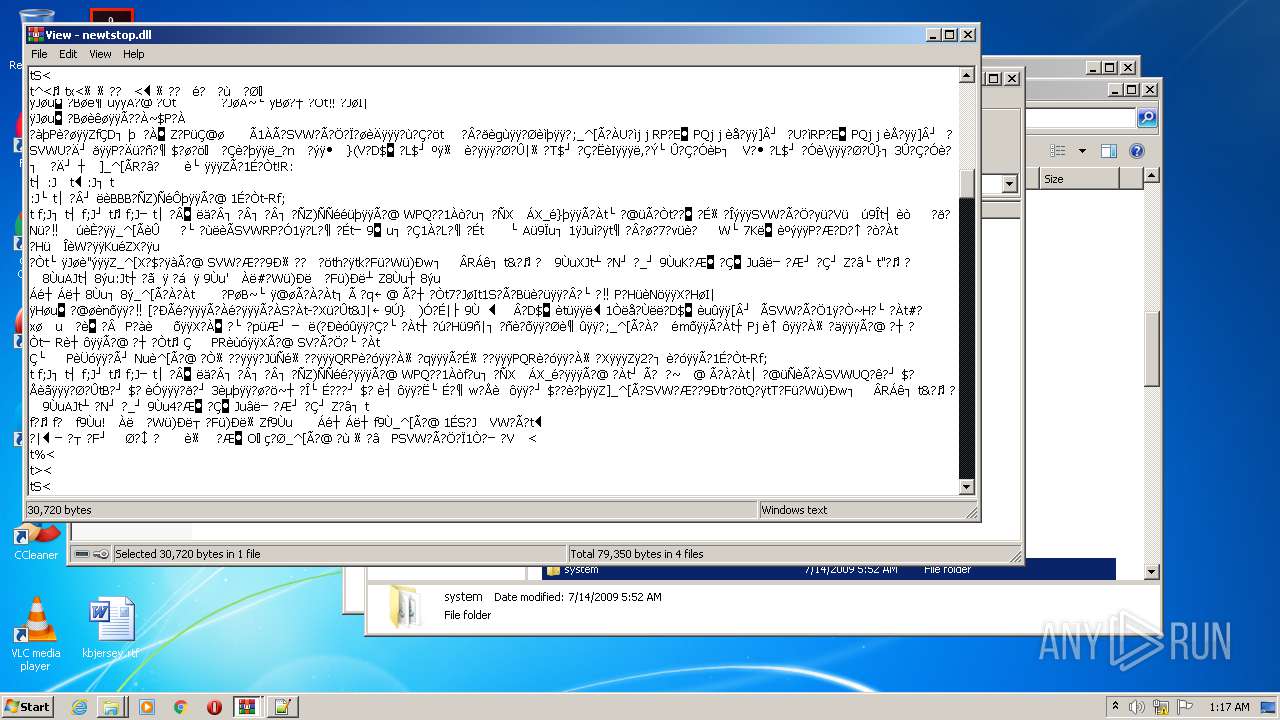Click the viewer's vertical scrollbar thumb
The image size is (1280, 720).
click(967, 184)
